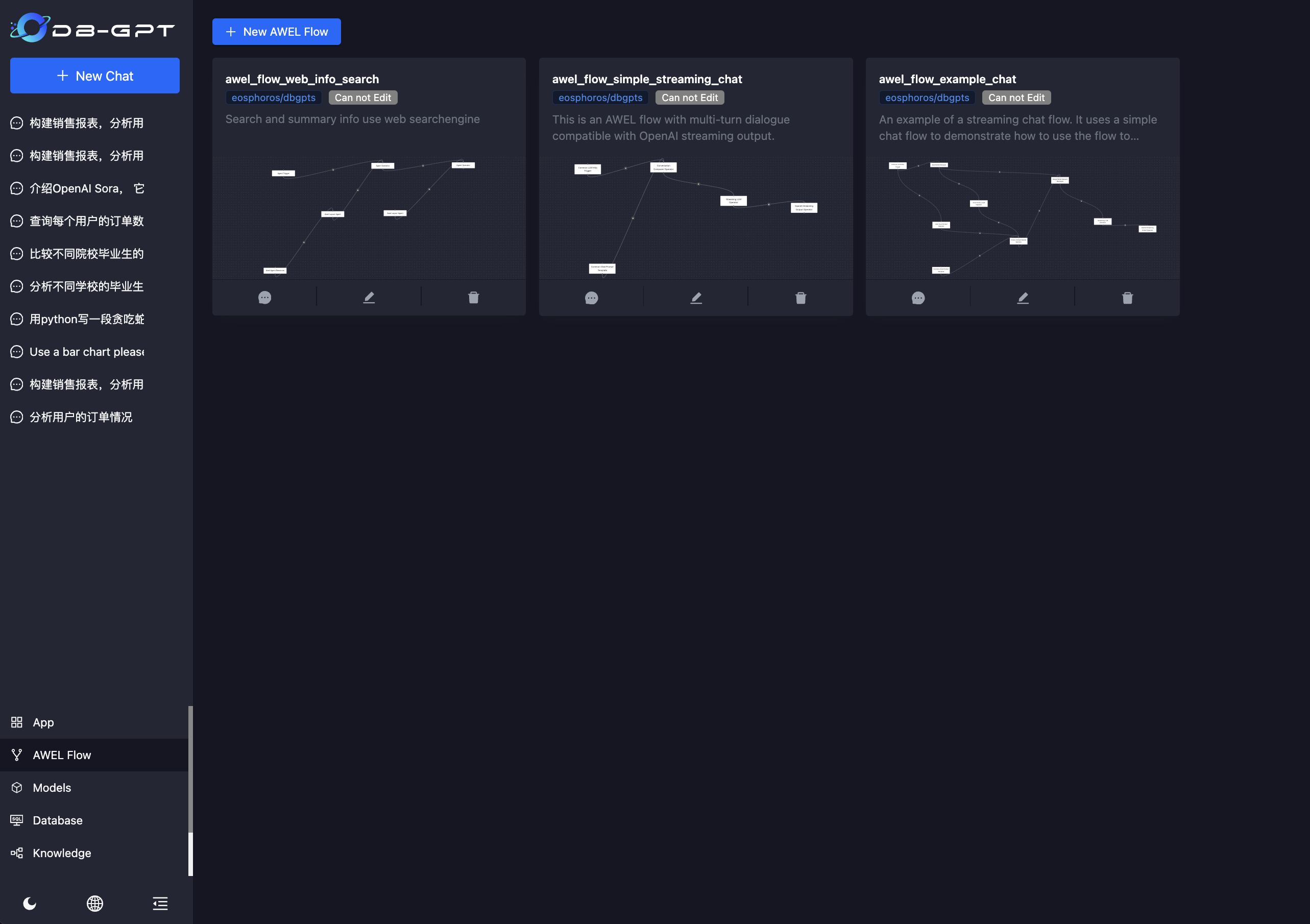The width and height of the screenshot is (1310, 924).
Task: Open the Database section
Action: point(58,820)
